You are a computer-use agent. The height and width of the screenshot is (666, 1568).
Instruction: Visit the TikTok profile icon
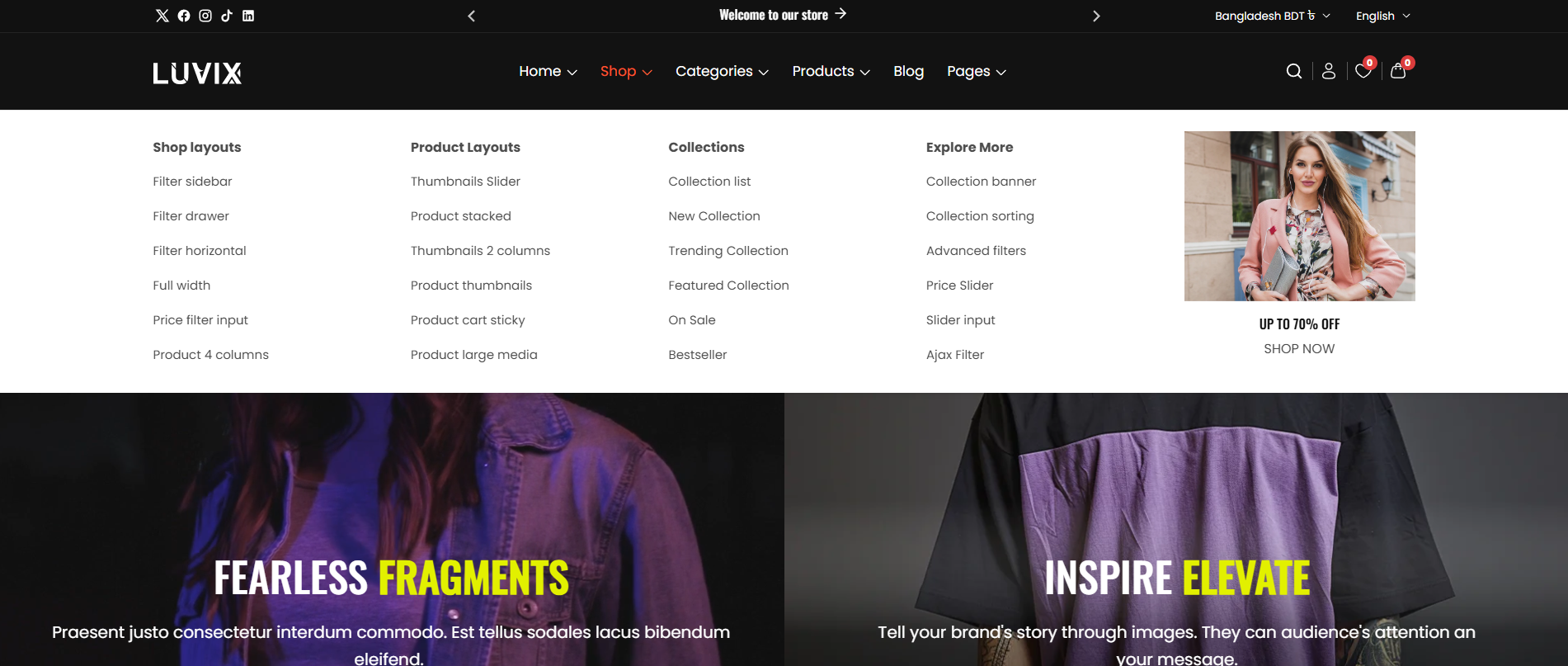pos(227,16)
